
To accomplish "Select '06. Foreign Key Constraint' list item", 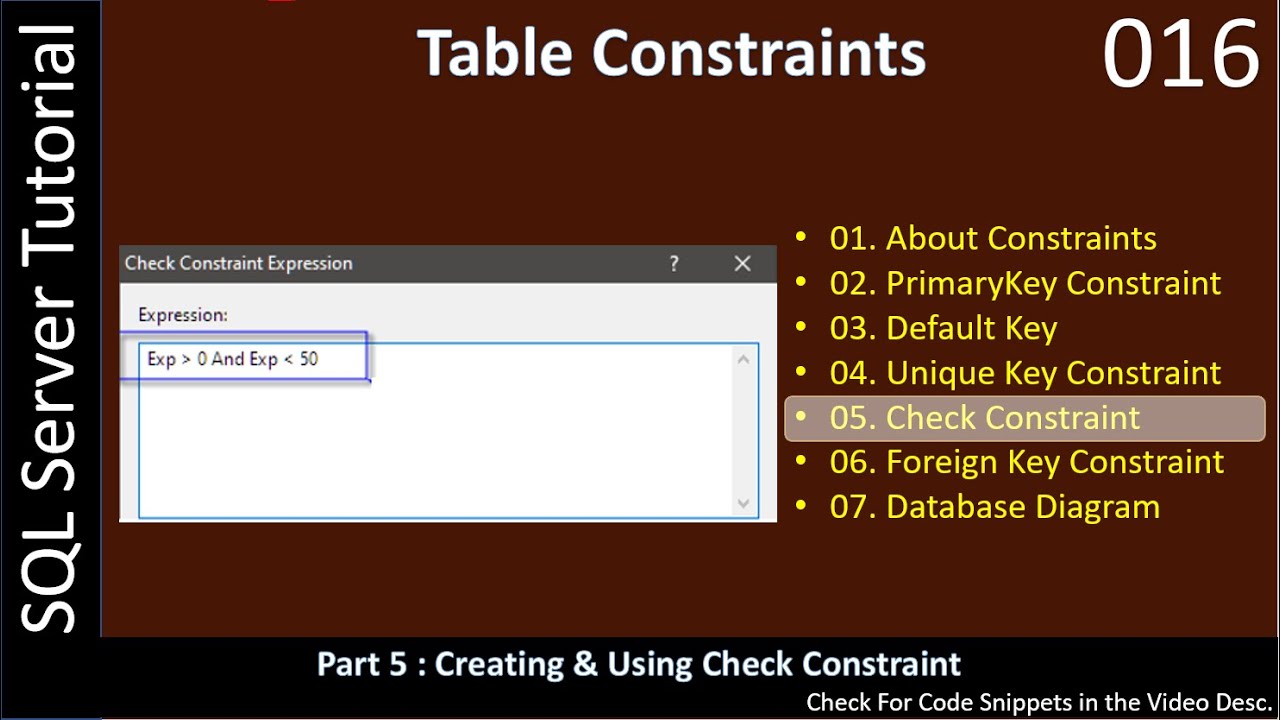I will [x=1026, y=462].
